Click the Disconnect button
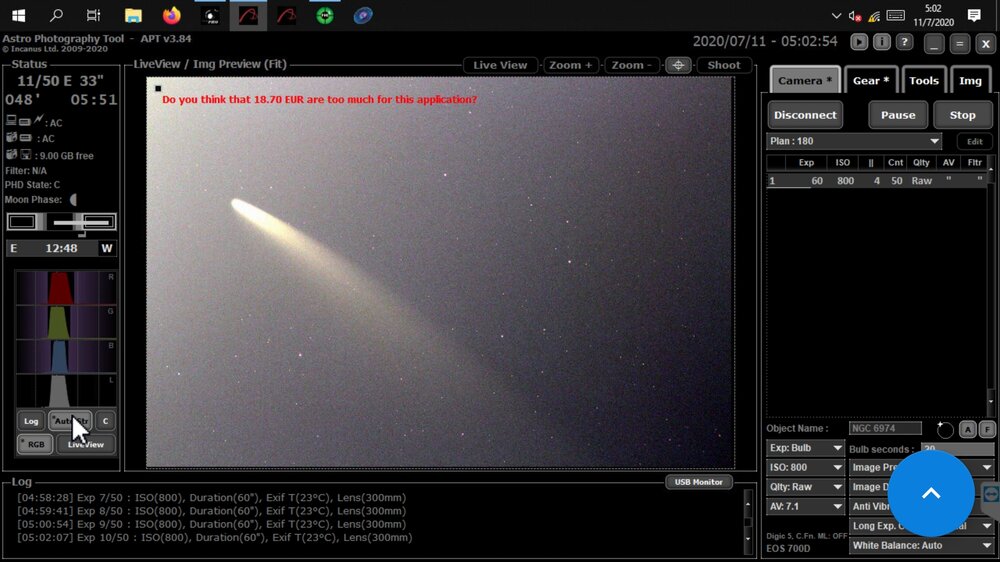This screenshot has width=1000, height=562. (805, 115)
